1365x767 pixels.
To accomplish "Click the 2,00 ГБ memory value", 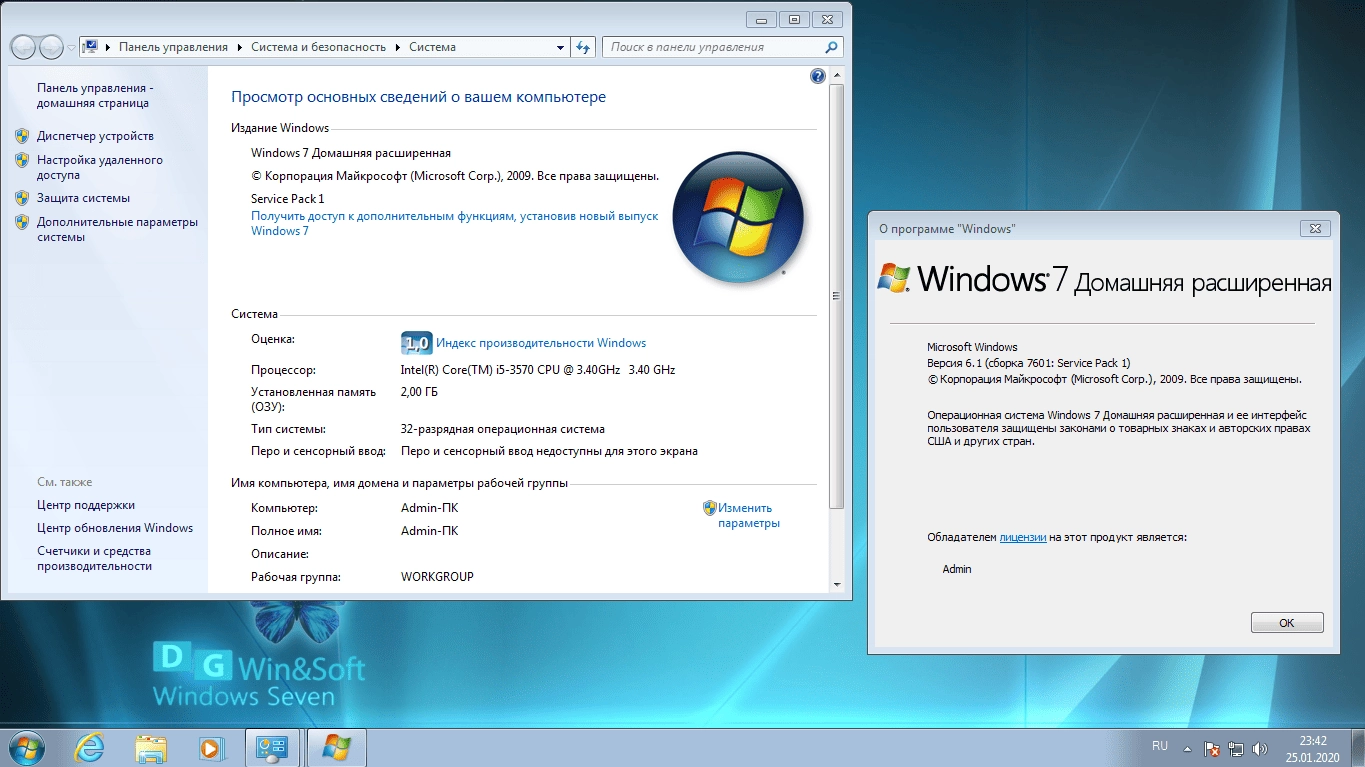I will (x=419, y=391).
